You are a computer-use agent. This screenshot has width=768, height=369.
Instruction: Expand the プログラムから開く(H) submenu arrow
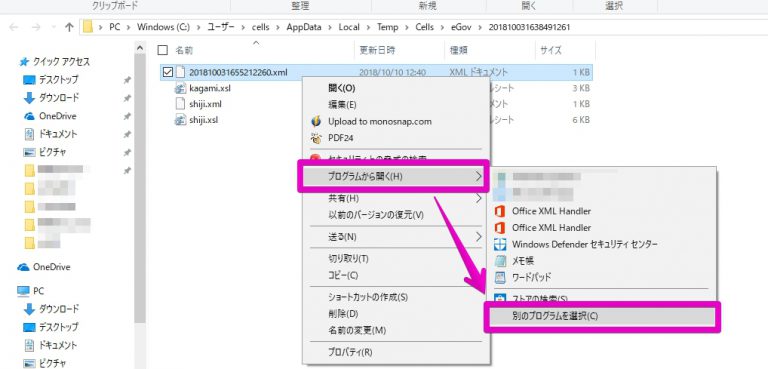(x=479, y=176)
